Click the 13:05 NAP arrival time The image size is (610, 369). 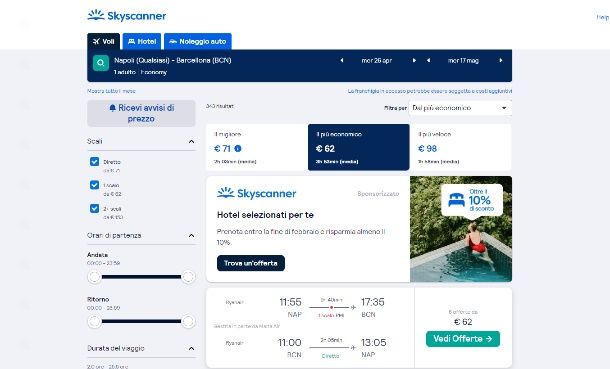point(373,343)
